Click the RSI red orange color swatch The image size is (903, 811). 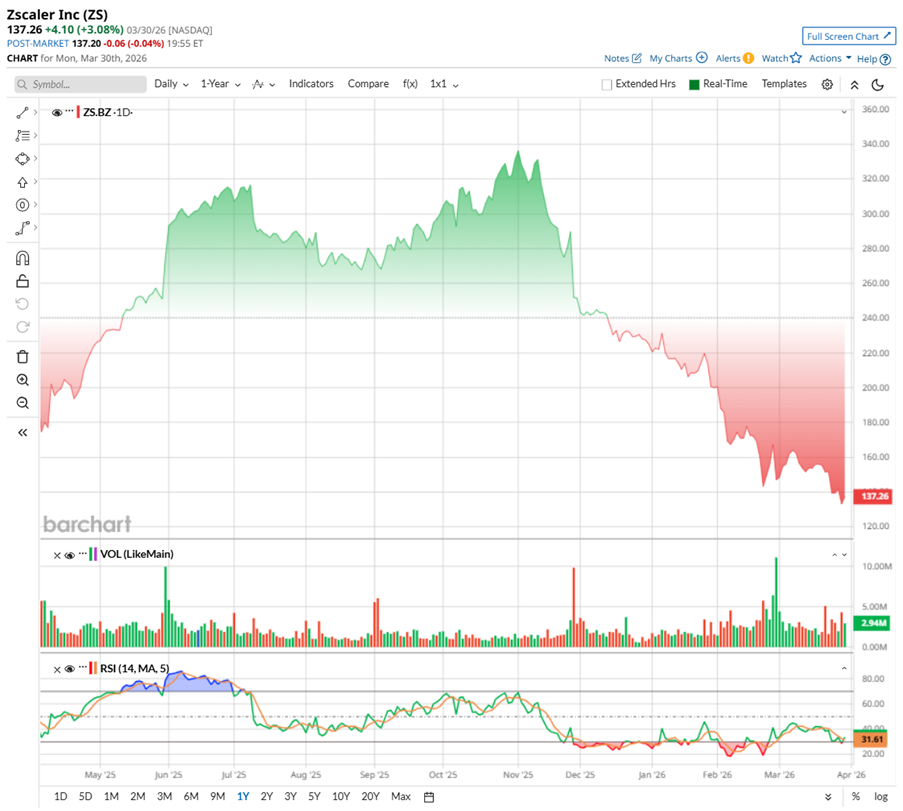[93, 668]
